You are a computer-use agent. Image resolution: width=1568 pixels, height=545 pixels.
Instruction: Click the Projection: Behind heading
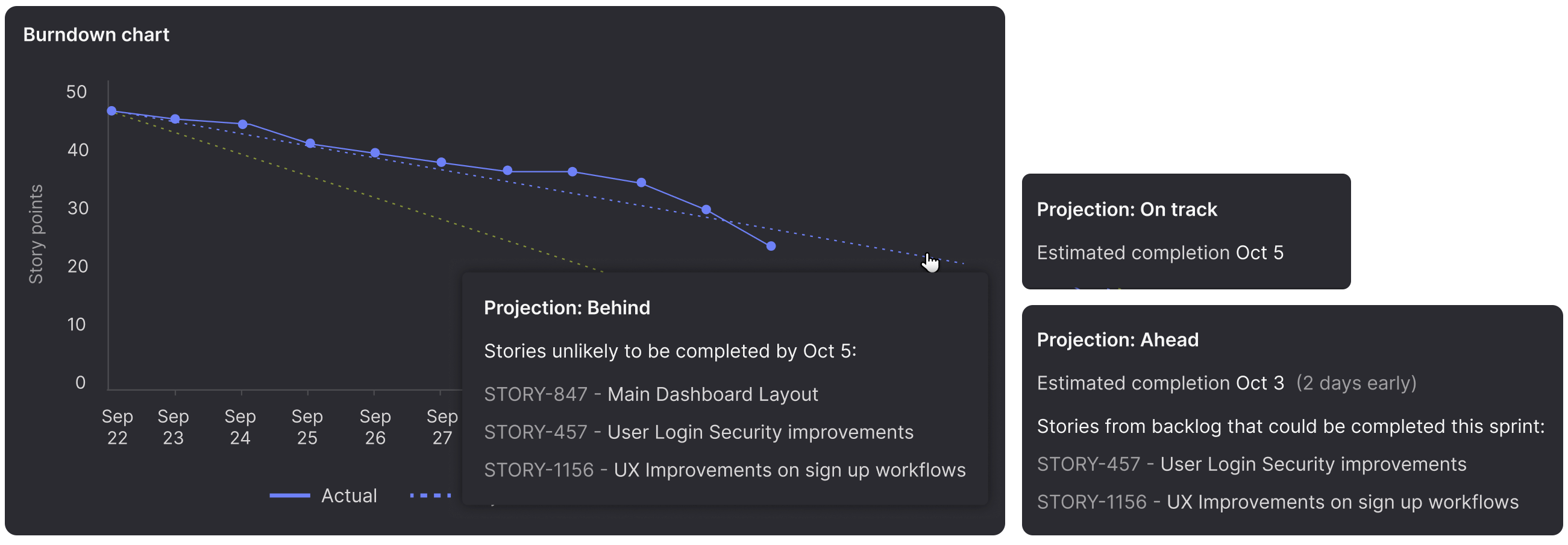566,307
